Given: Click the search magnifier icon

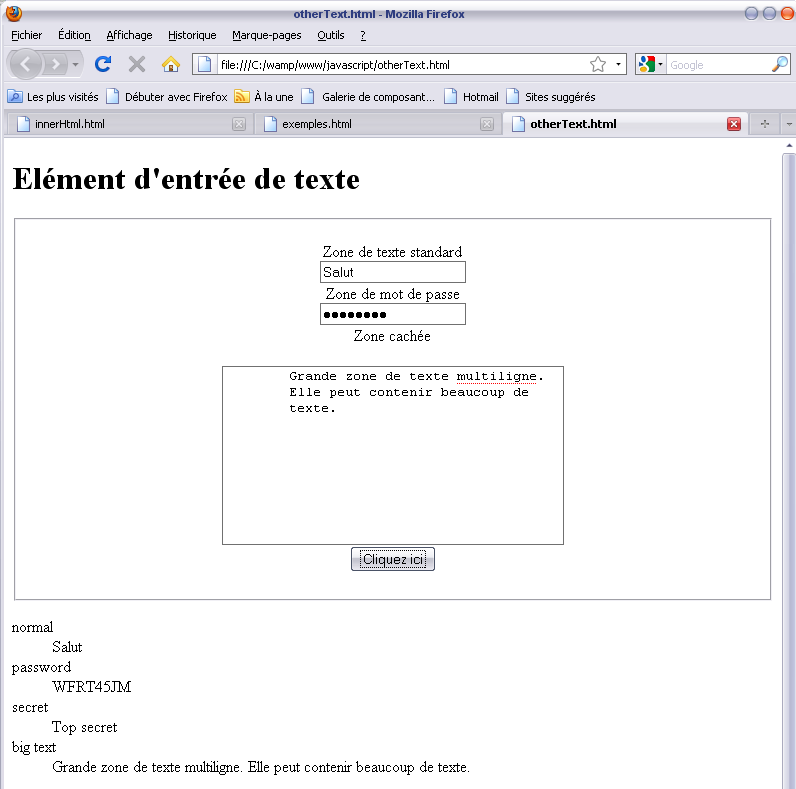Looking at the screenshot, I should pos(780,65).
